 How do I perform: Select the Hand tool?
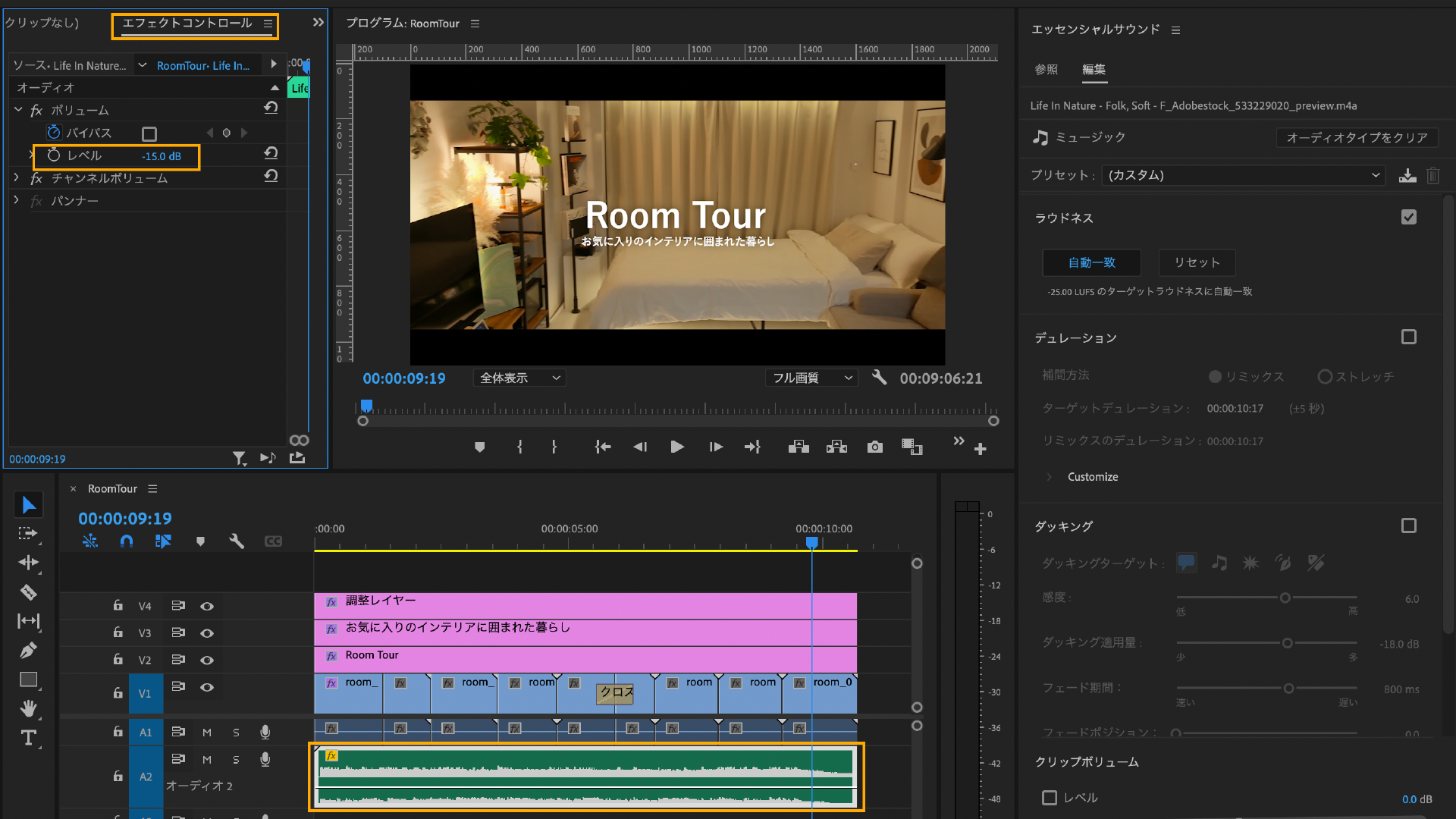tap(28, 708)
